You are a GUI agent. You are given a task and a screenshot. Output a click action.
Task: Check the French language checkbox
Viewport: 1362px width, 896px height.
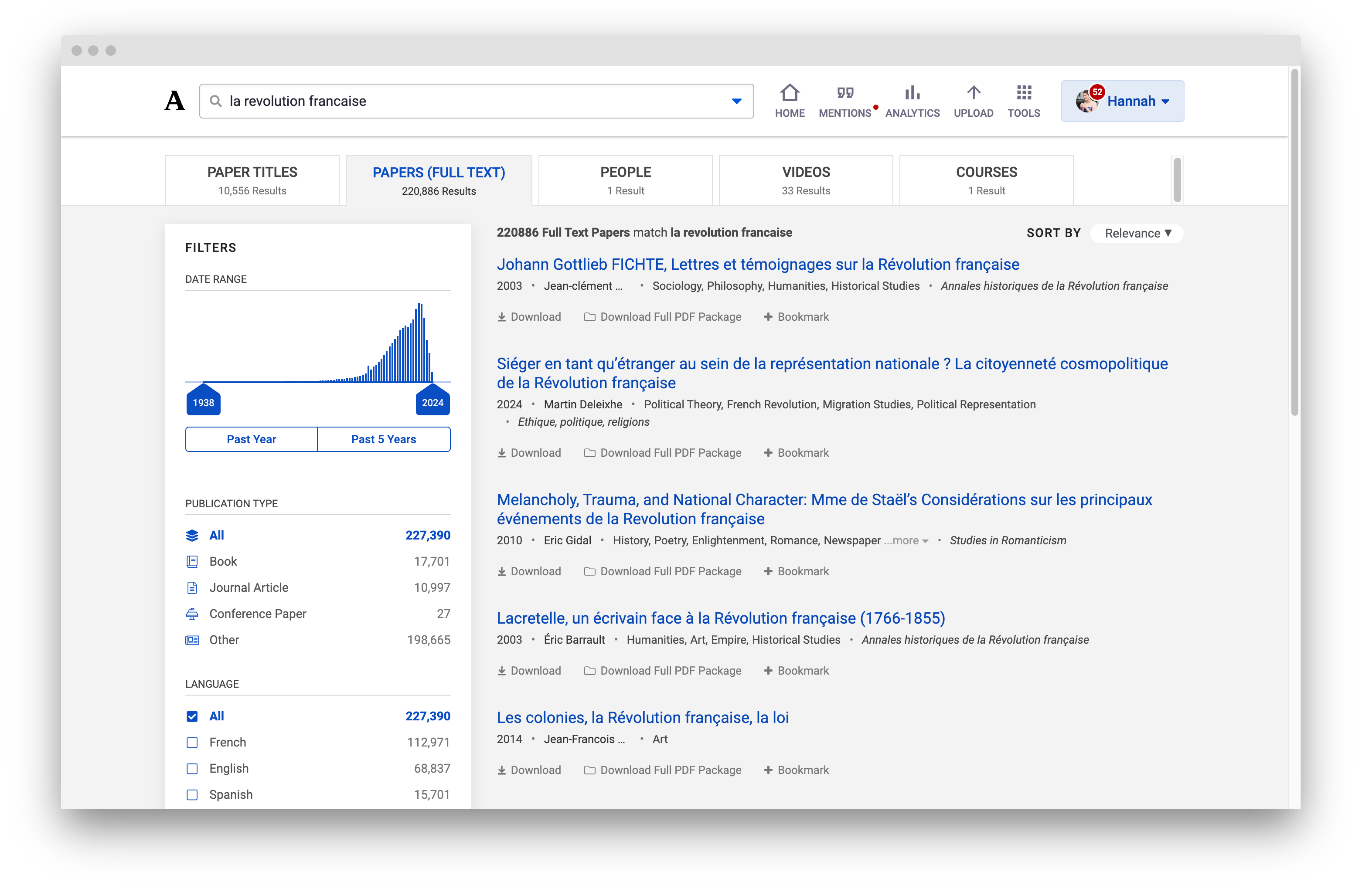click(192, 743)
